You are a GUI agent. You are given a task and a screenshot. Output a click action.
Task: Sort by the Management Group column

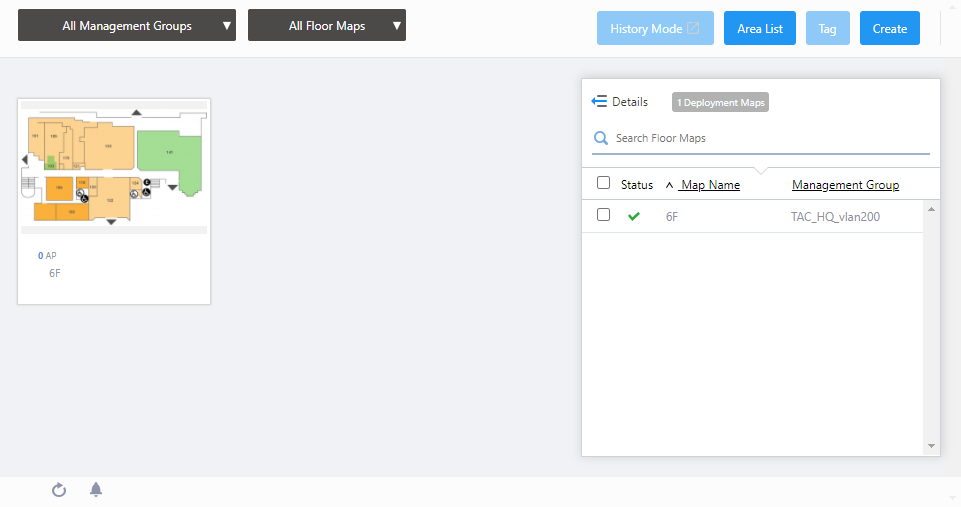(x=845, y=185)
